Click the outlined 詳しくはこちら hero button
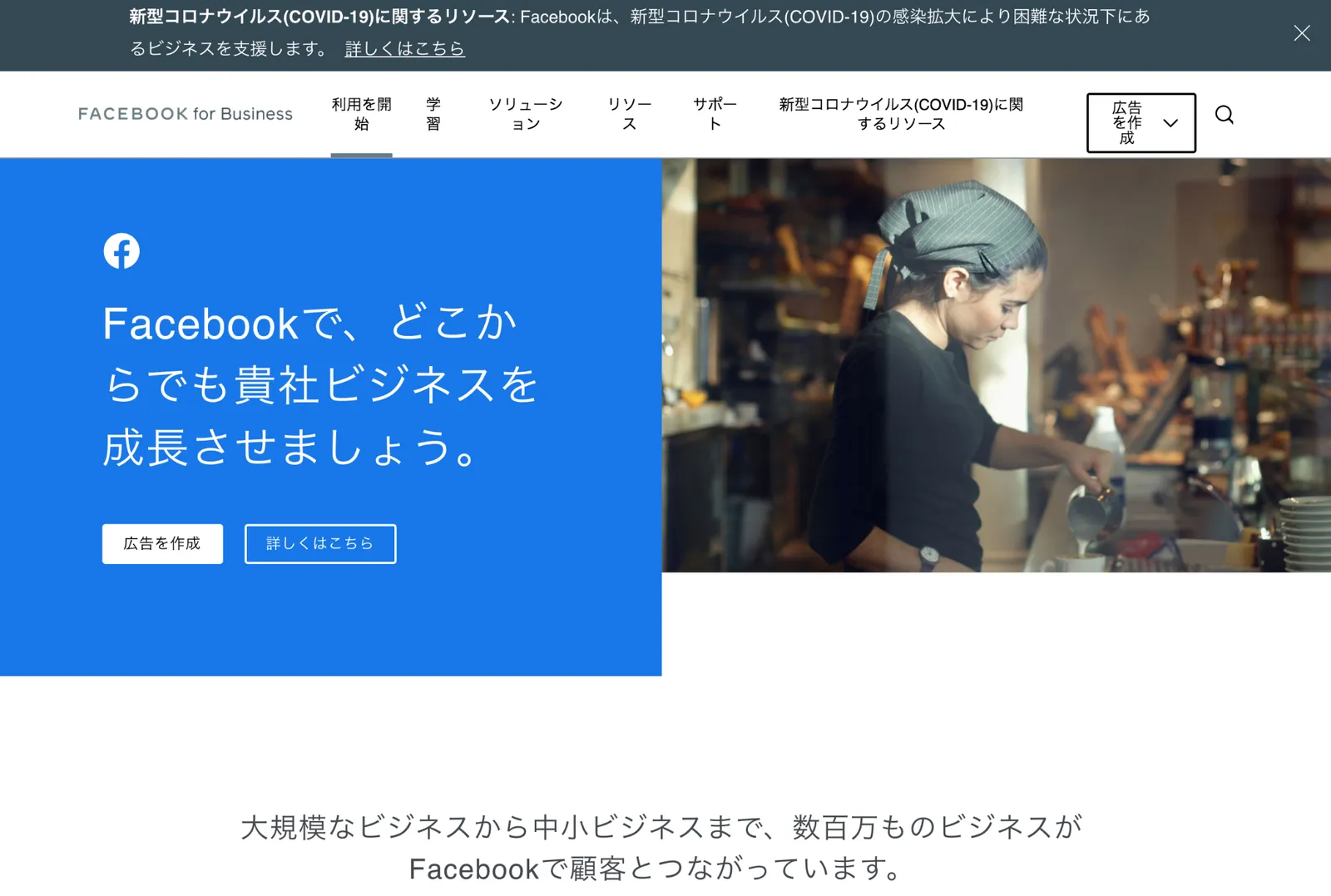This screenshot has width=1331, height=896. tap(320, 543)
